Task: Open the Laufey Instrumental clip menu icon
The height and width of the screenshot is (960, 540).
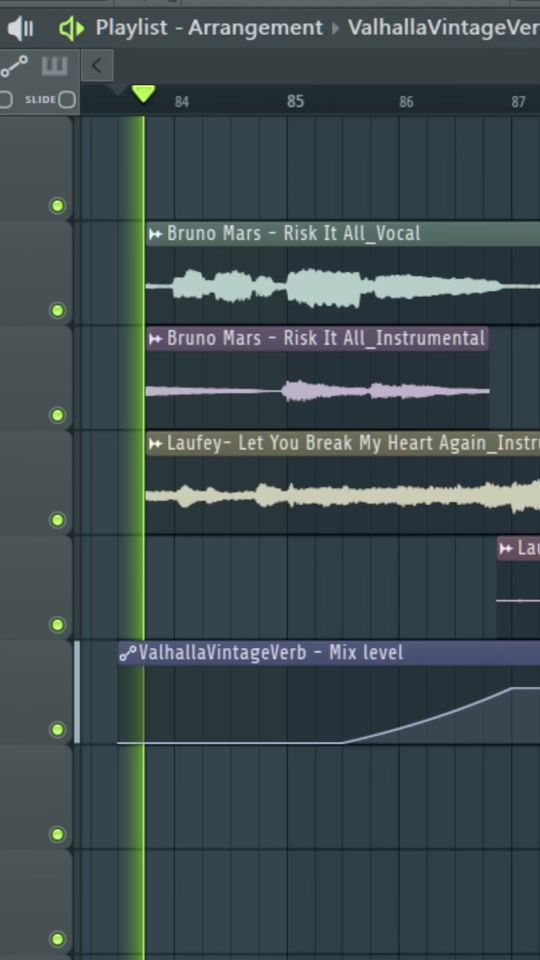Action: 156,443
